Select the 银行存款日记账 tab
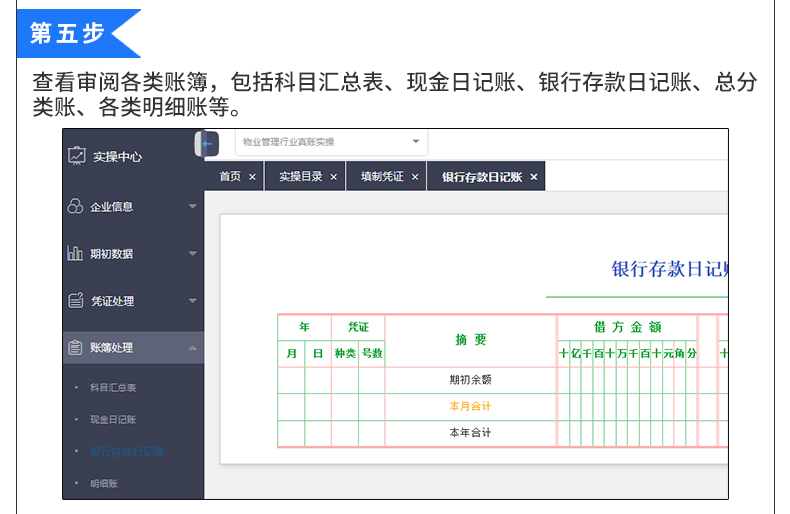Image resolution: width=790 pixels, height=514 pixels. click(x=482, y=177)
